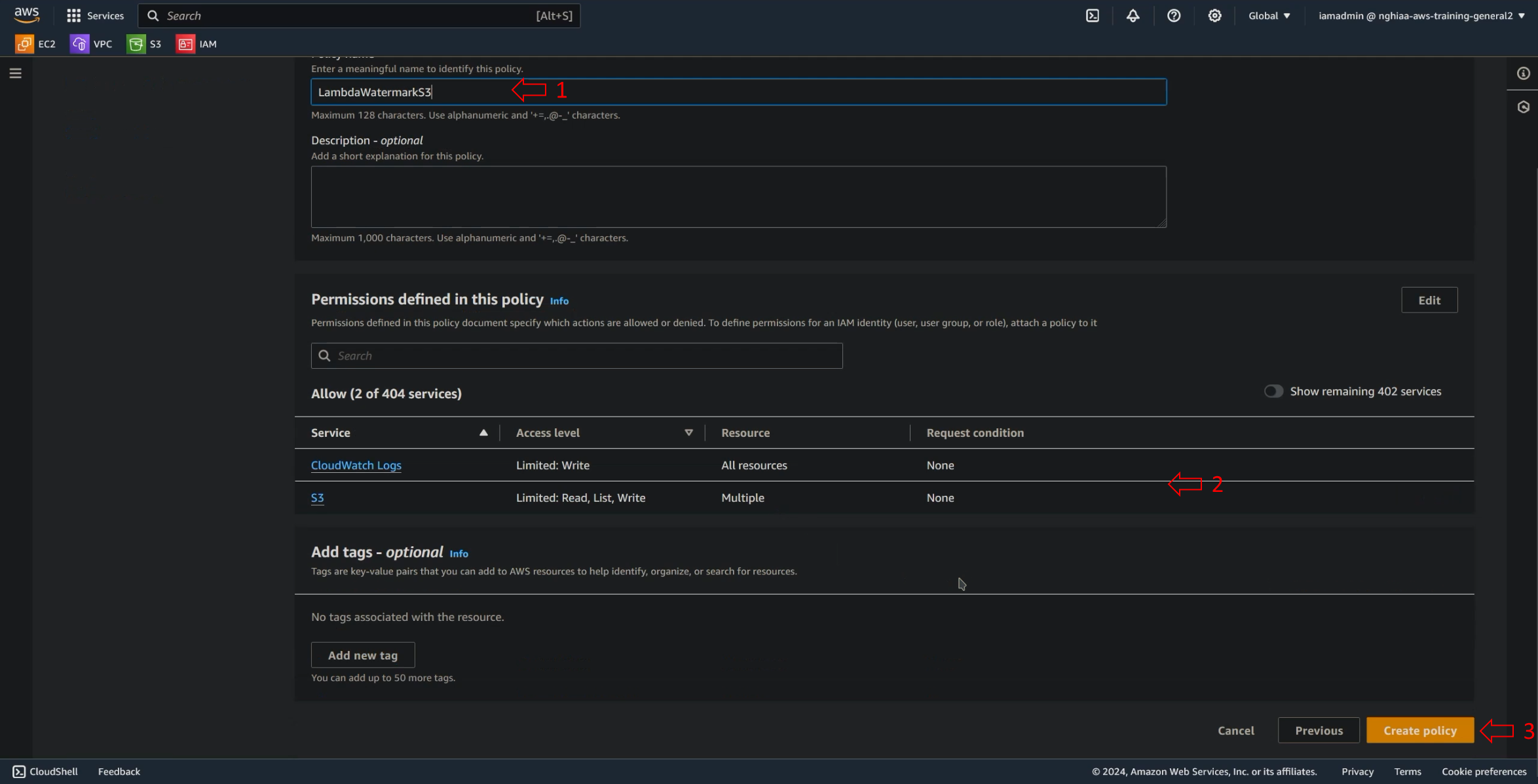Open S3 shortcut in favorites bar
Screen dimensions: 1538x784
point(144,44)
